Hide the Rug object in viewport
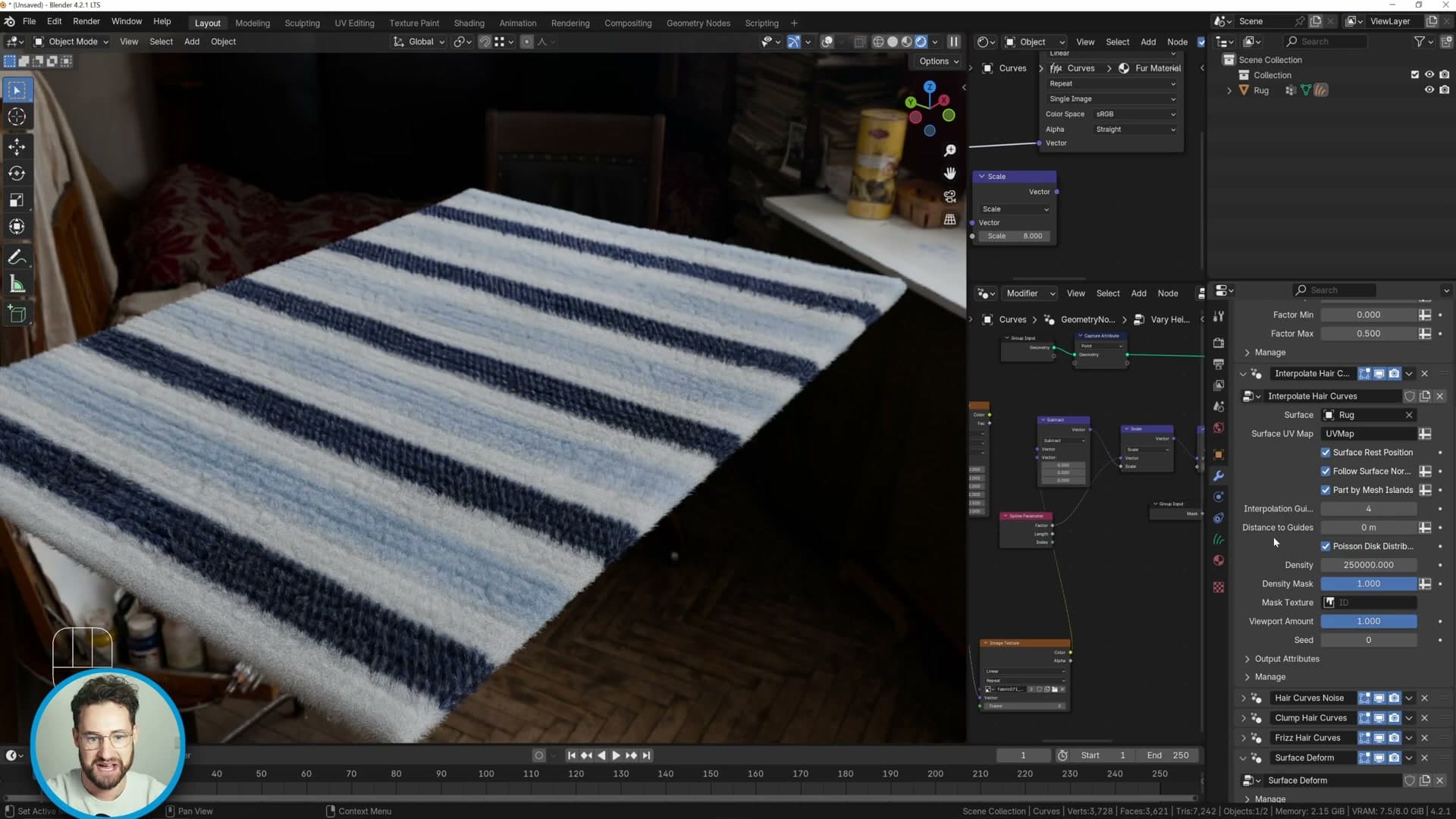This screenshot has height=819, width=1456. coord(1429,90)
